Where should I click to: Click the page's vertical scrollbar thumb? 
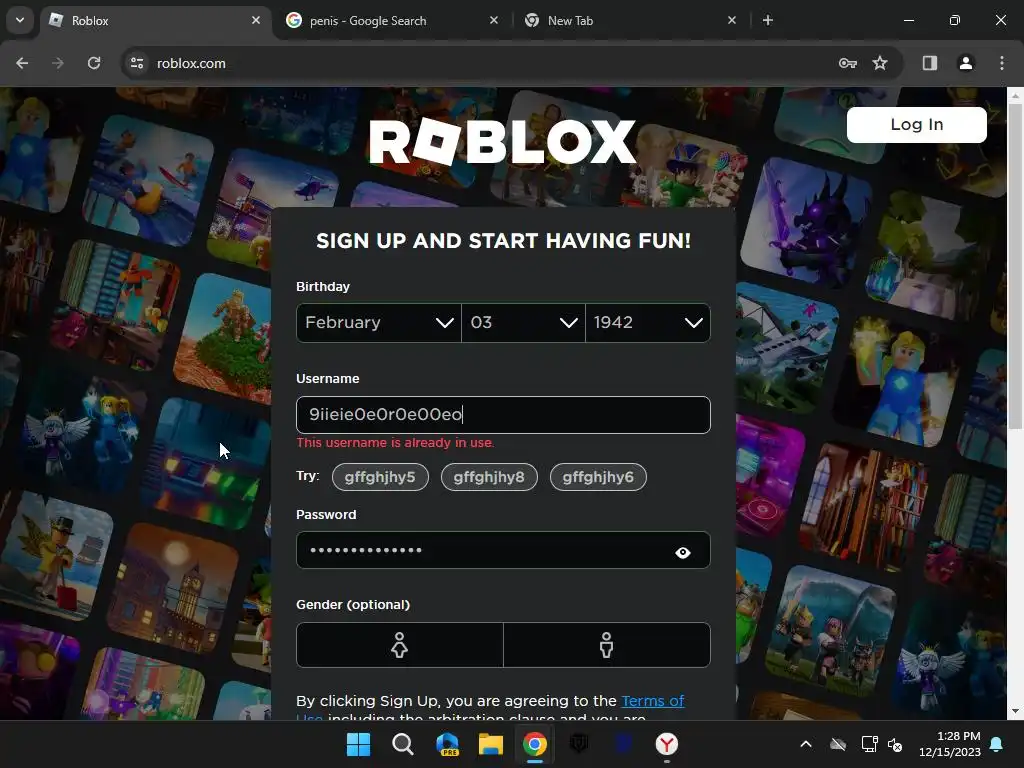(x=1015, y=266)
